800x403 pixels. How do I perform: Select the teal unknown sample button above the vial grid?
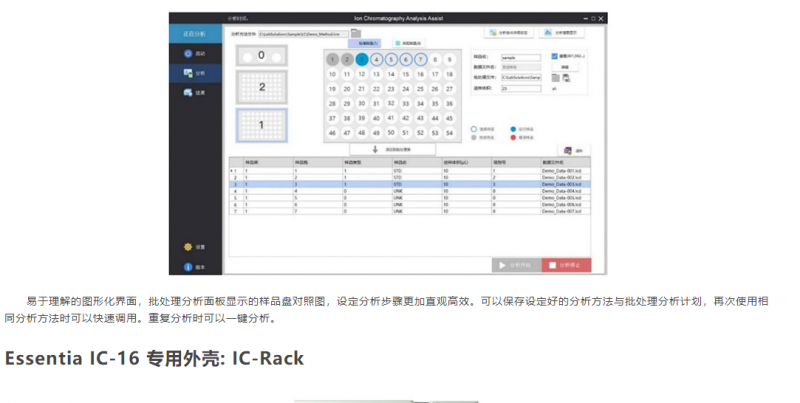pos(408,44)
